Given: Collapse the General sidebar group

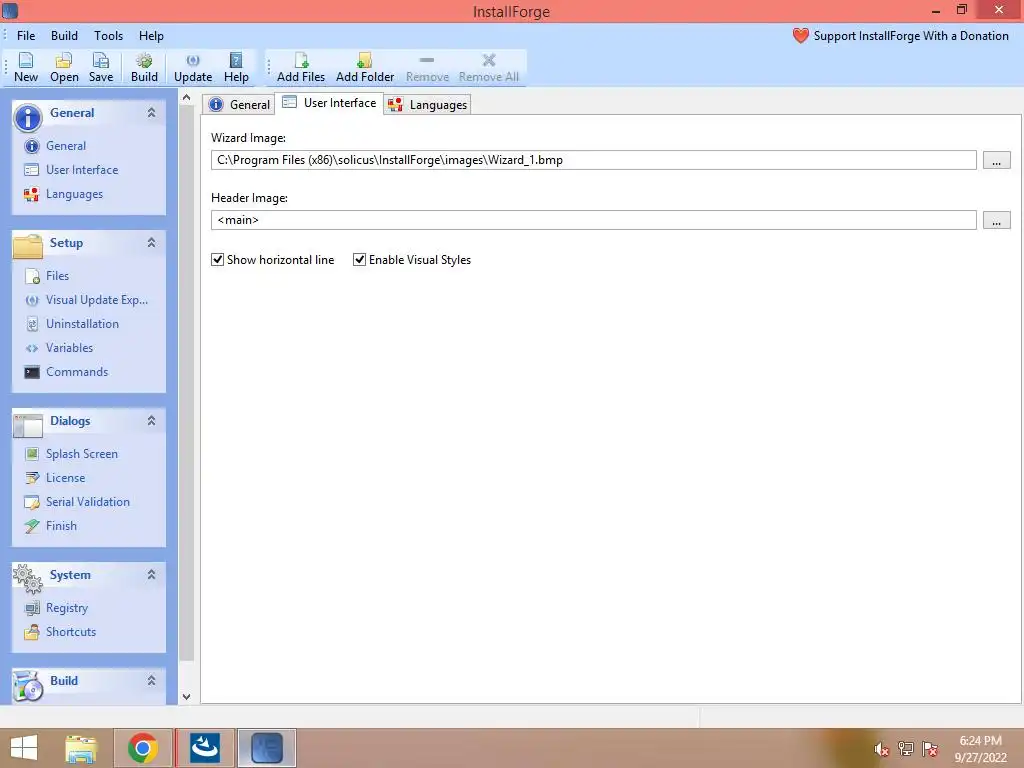Looking at the screenshot, I should point(152,113).
